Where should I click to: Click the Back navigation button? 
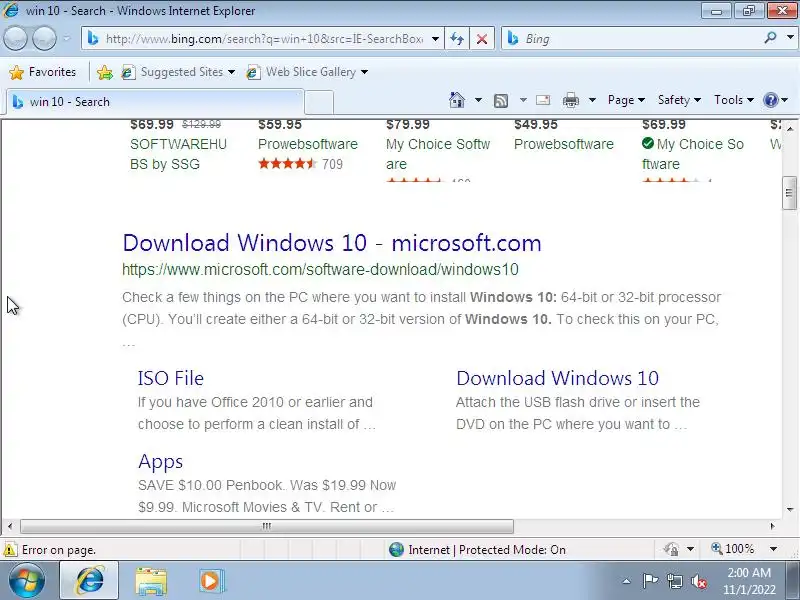tap(15, 38)
